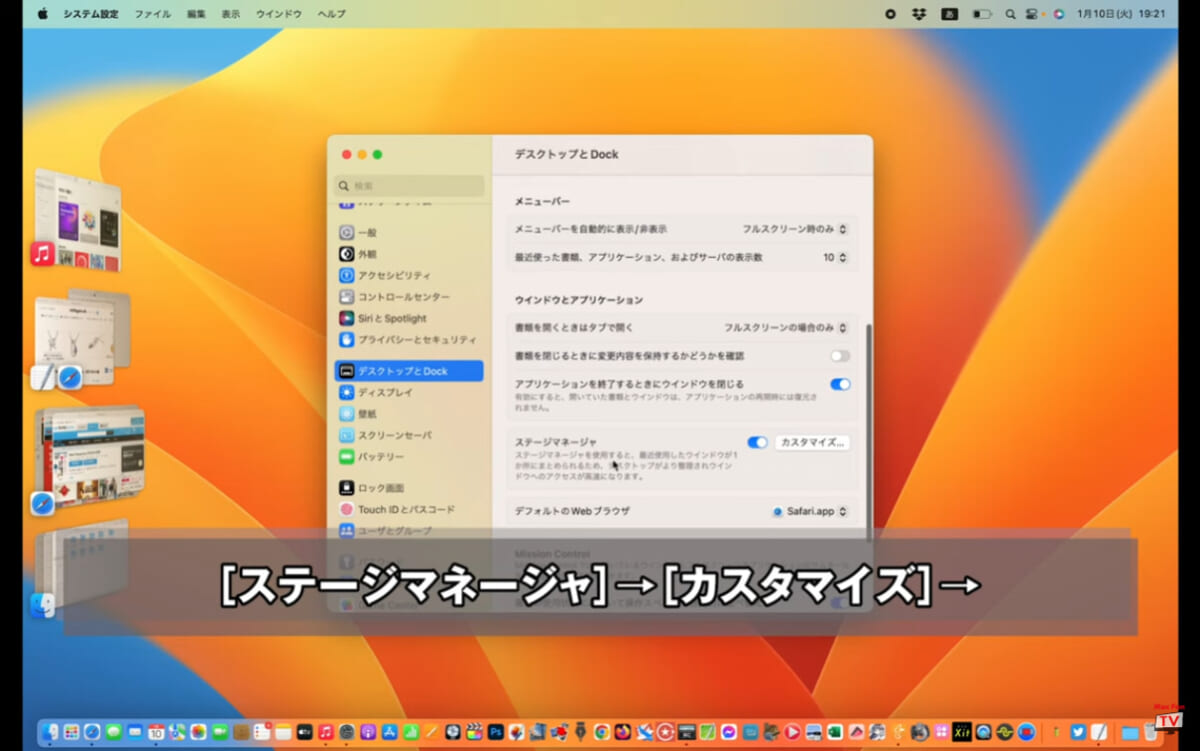The height and width of the screenshot is (751, 1200).
Task: Open the ファイル menu
Action: [x=152, y=14]
